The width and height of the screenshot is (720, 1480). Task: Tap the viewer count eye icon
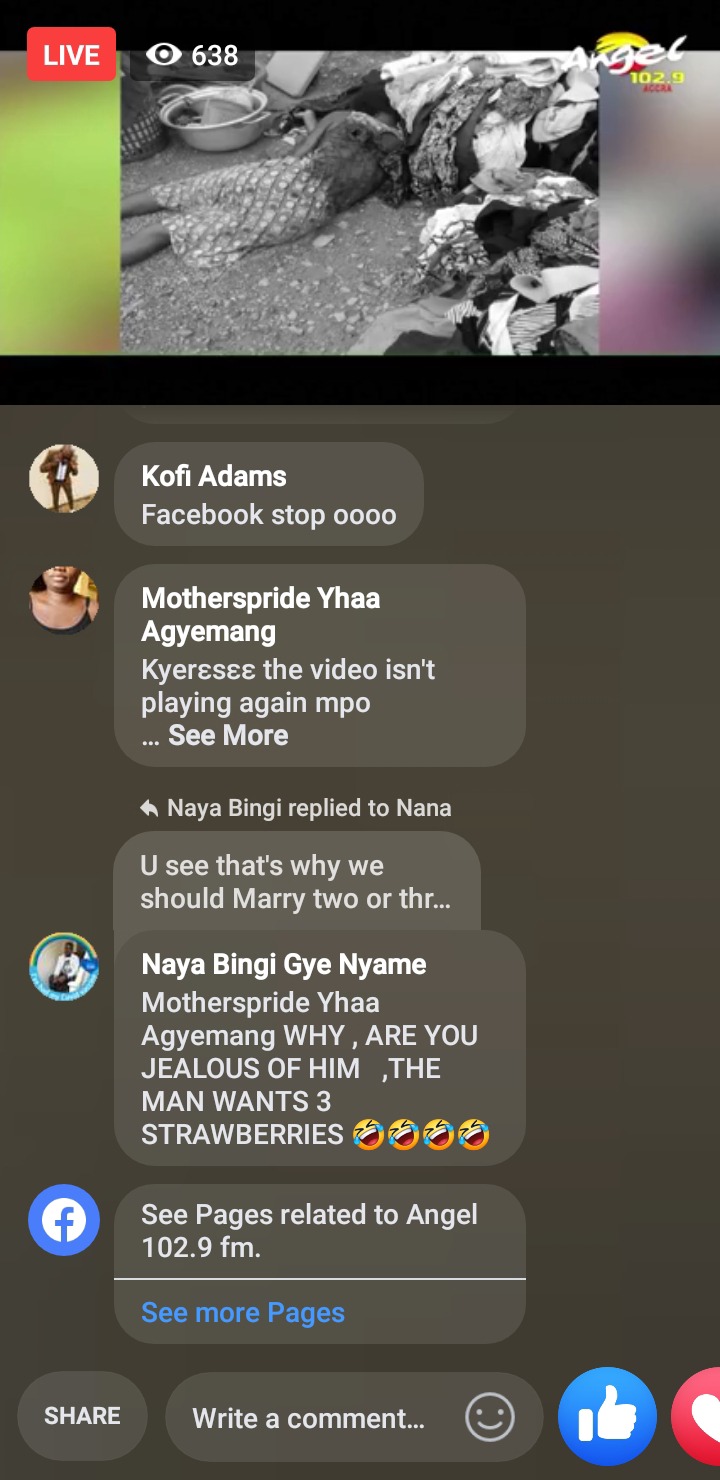tap(164, 54)
